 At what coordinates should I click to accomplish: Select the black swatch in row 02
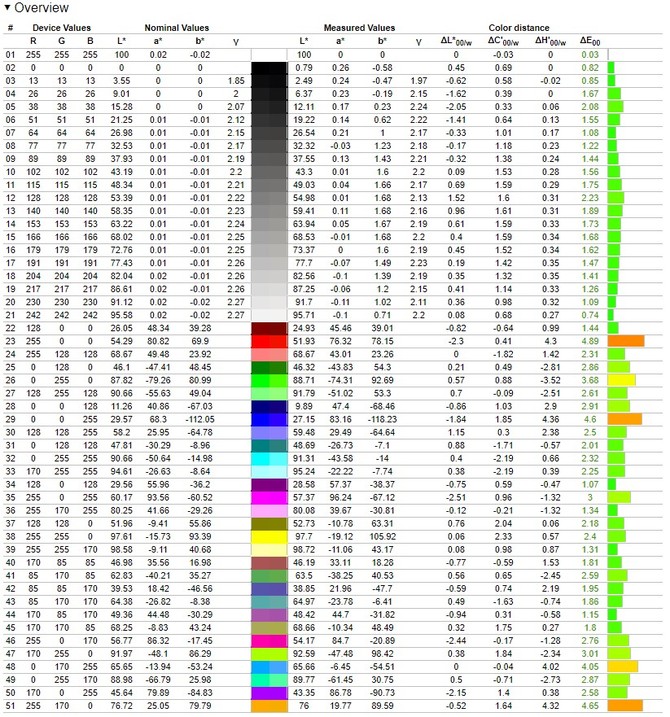269,68
